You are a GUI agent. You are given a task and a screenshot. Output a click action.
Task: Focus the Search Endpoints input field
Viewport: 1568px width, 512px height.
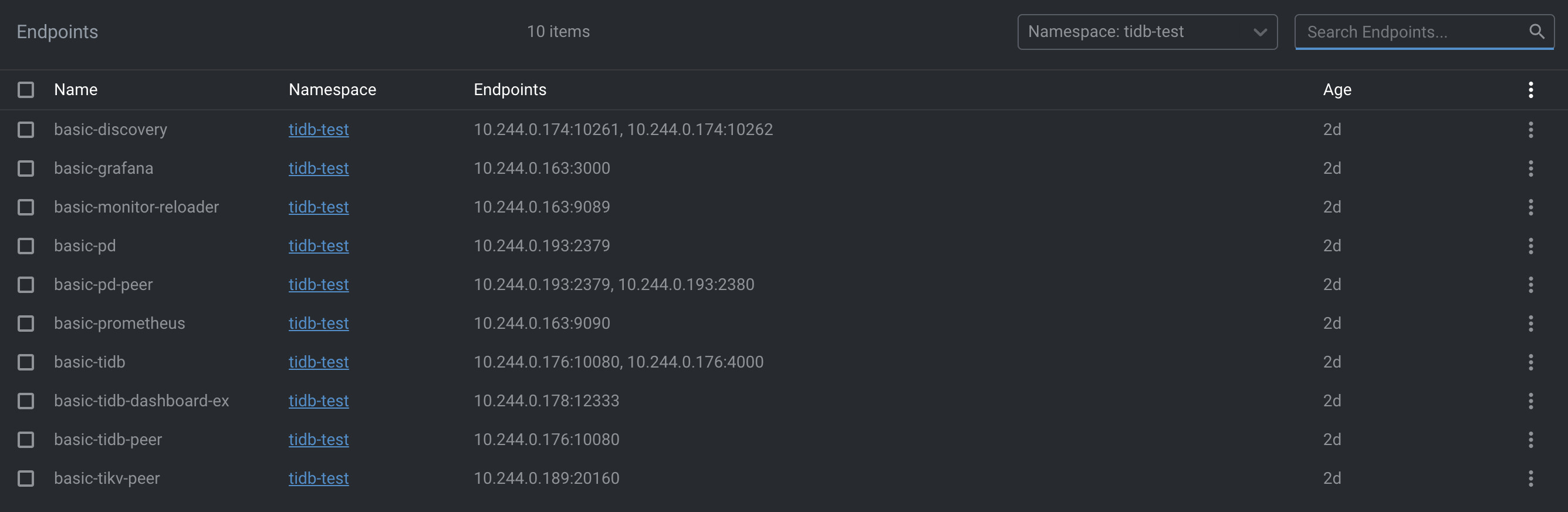[x=1412, y=32]
